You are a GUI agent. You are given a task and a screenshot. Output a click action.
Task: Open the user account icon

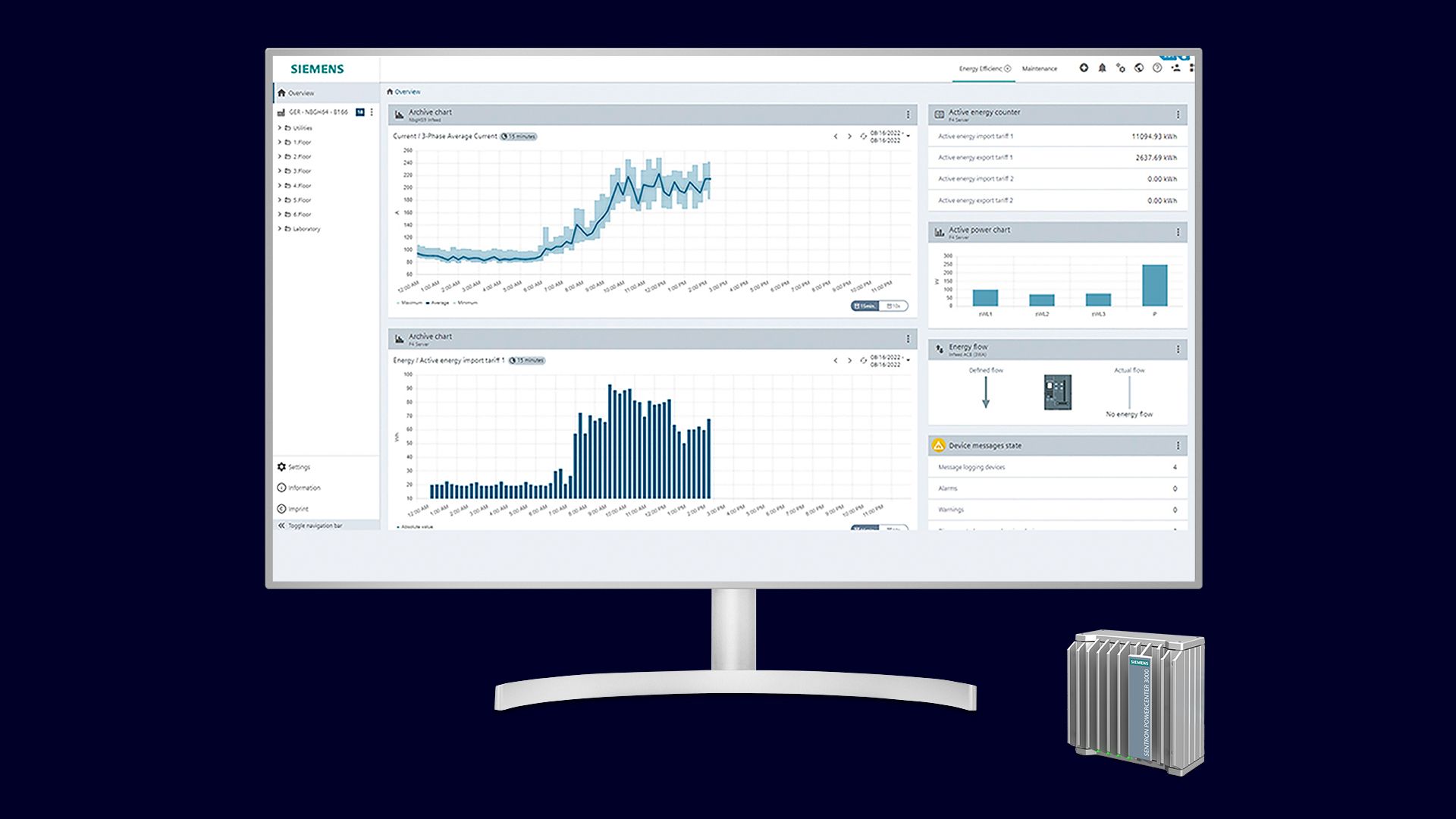click(1175, 68)
